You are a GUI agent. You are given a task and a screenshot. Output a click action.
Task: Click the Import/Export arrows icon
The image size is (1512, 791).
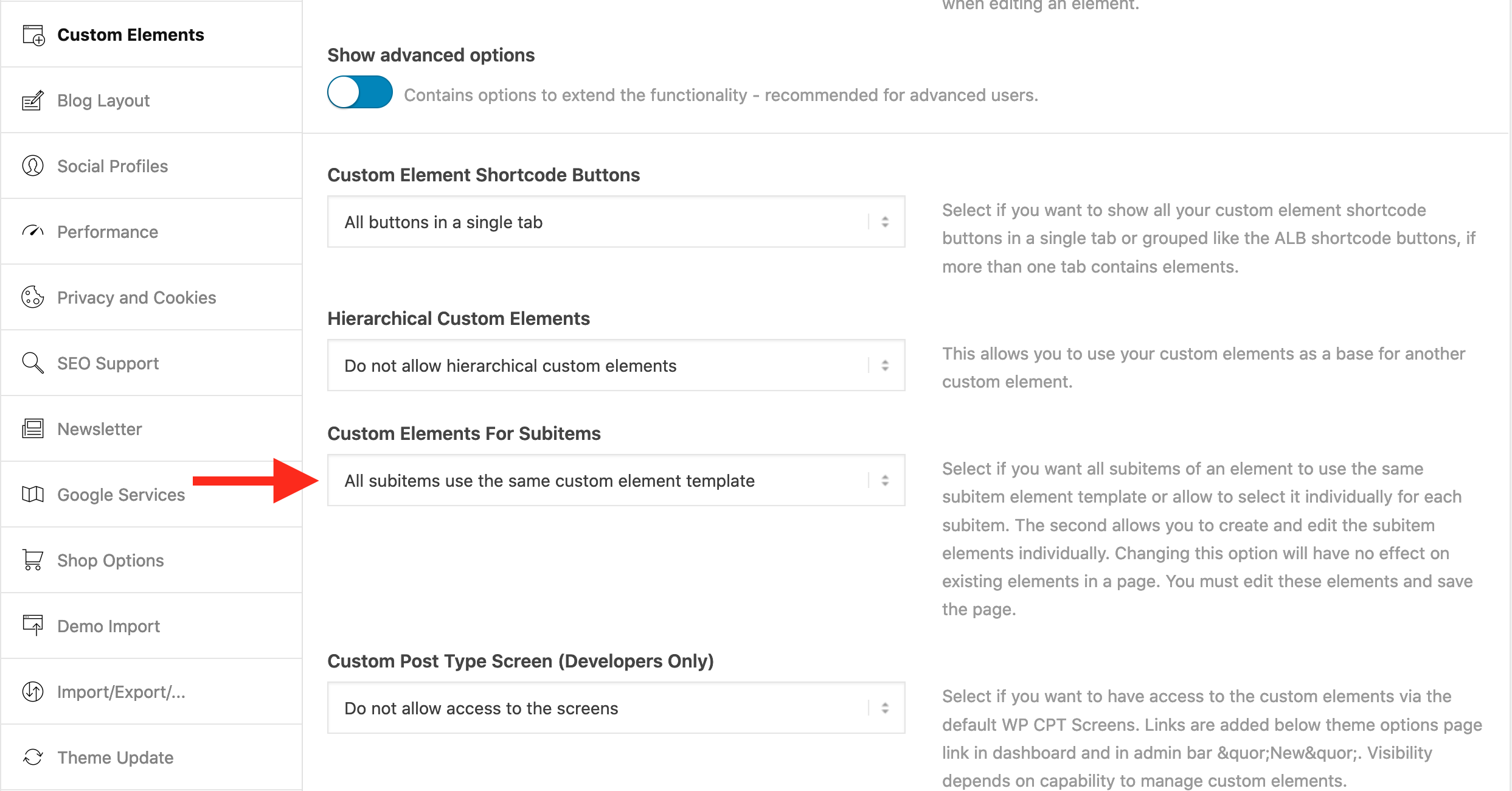pos(33,691)
